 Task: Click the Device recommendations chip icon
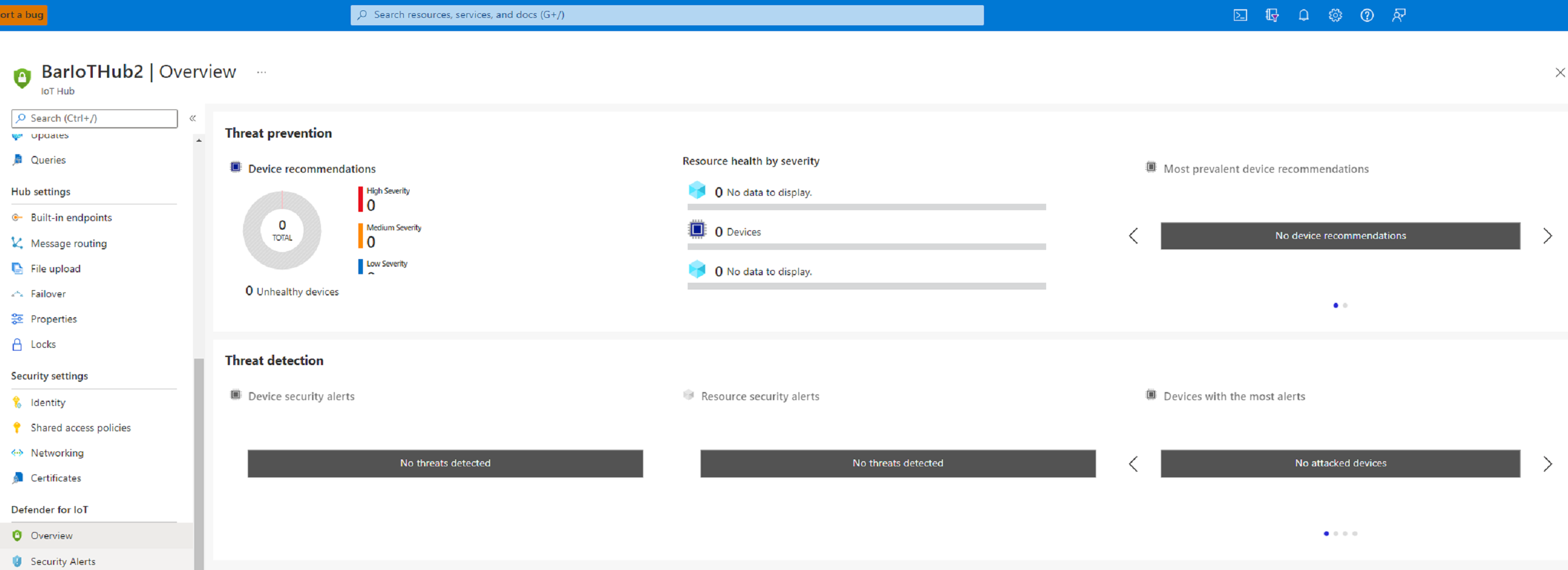click(x=236, y=168)
